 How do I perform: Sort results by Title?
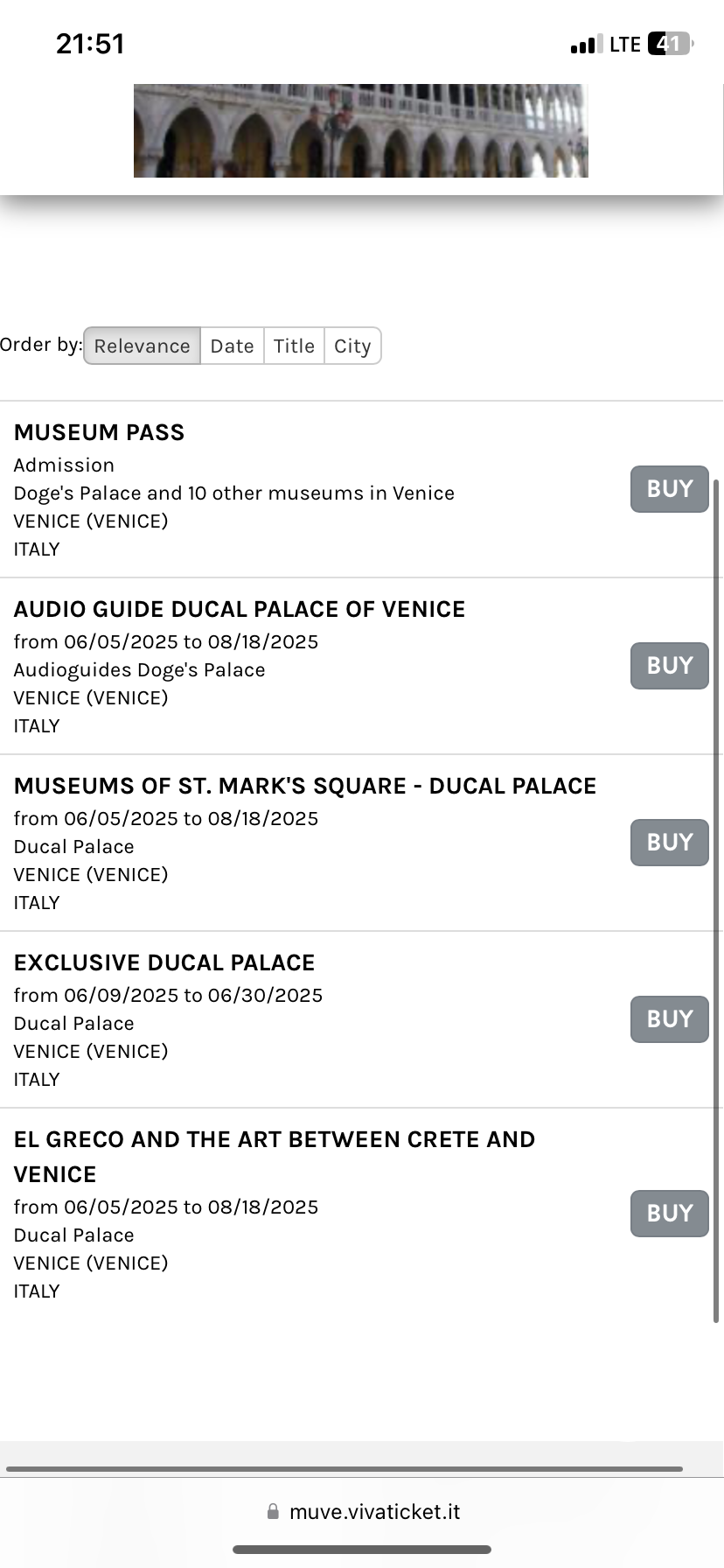(x=294, y=346)
